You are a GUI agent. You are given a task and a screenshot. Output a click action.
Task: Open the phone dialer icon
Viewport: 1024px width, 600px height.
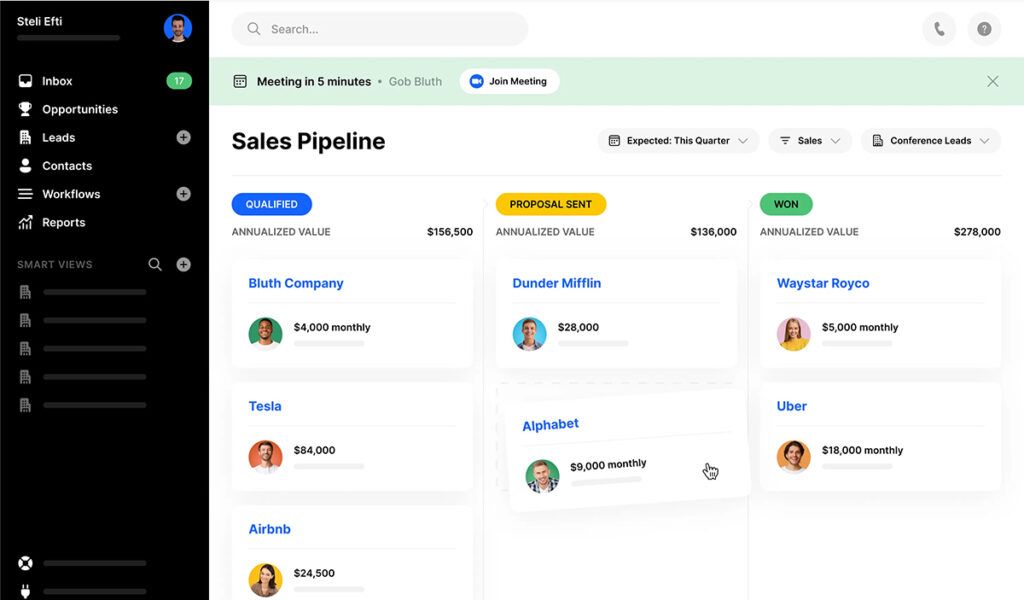coord(939,29)
